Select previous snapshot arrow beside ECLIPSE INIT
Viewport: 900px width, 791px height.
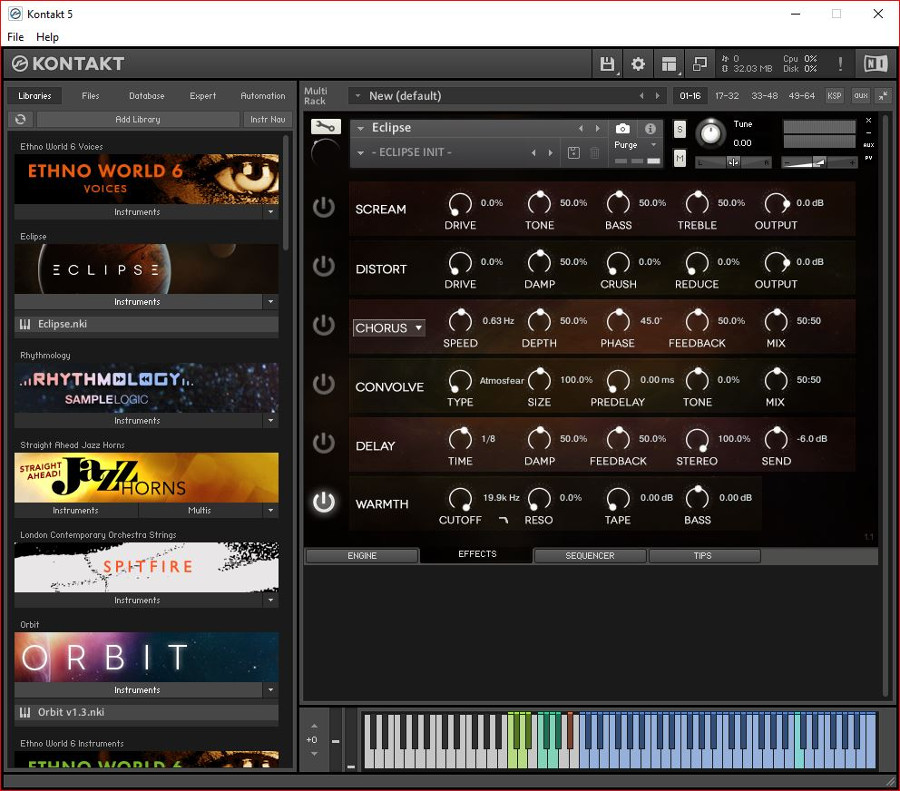coord(534,153)
